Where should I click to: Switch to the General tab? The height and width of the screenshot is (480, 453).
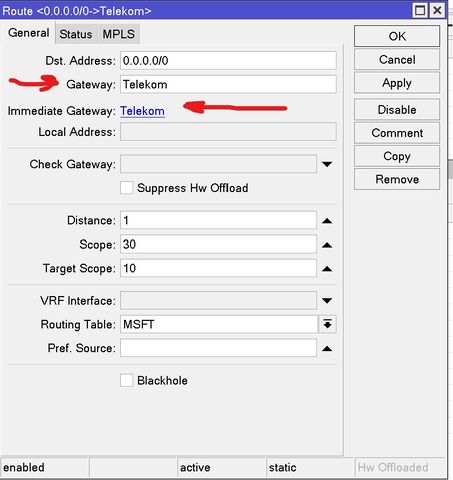point(29,33)
